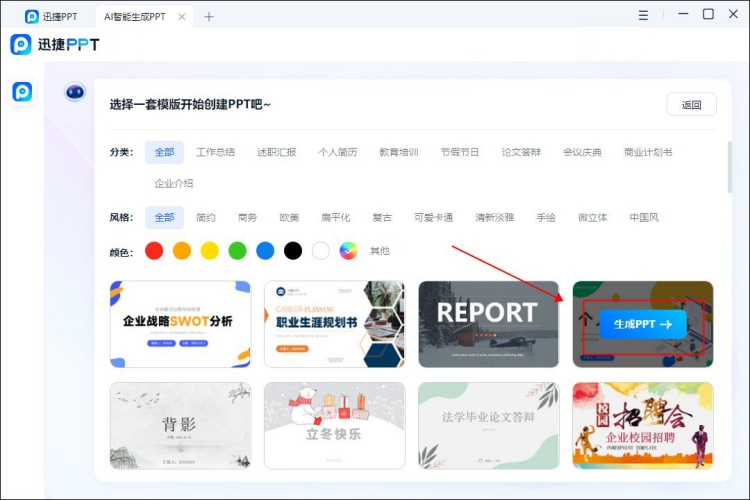Open a new tab with plus icon
The height and width of the screenshot is (500, 750).
click(x=209, y=17)
